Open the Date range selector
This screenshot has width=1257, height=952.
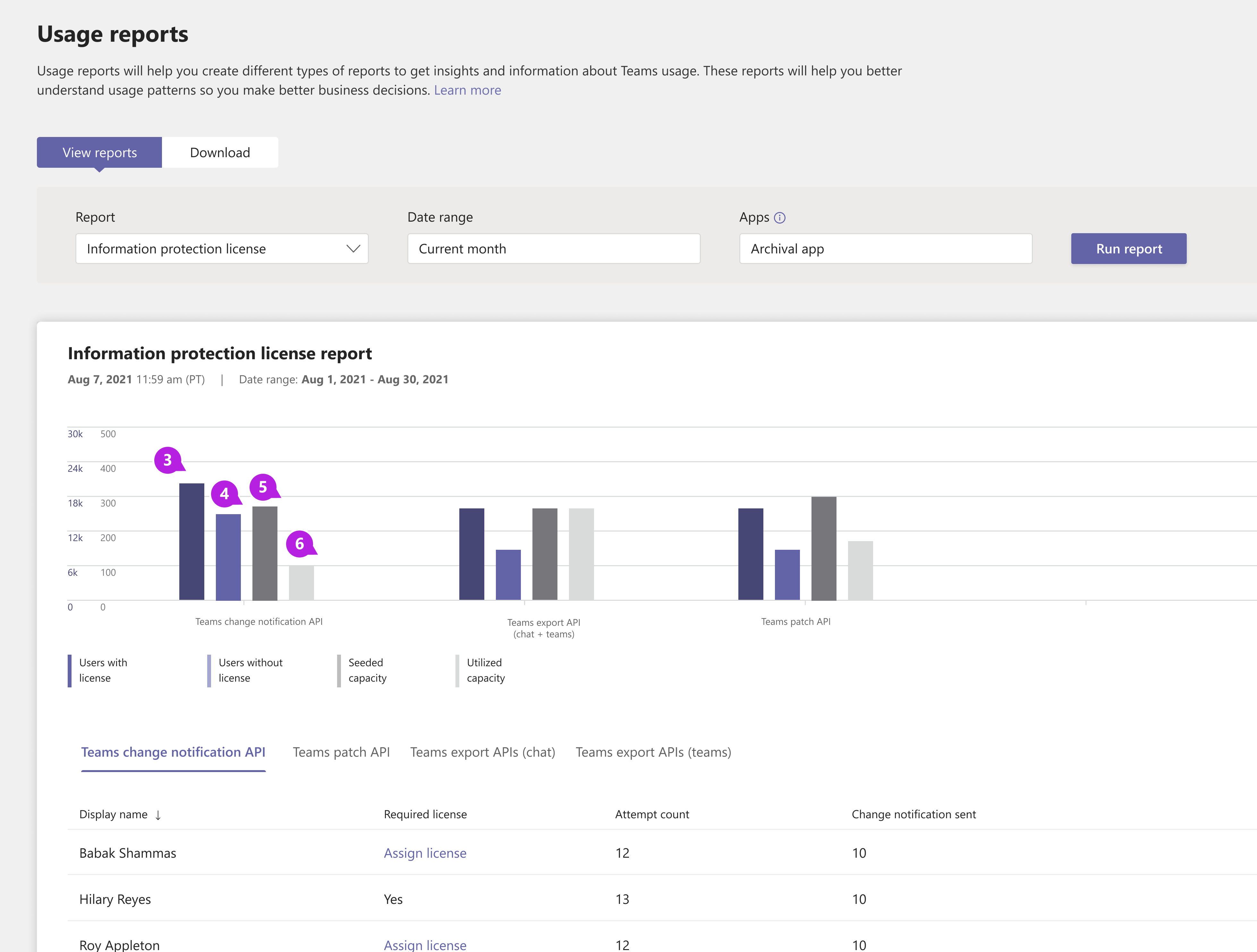click(x=553, y=248)
